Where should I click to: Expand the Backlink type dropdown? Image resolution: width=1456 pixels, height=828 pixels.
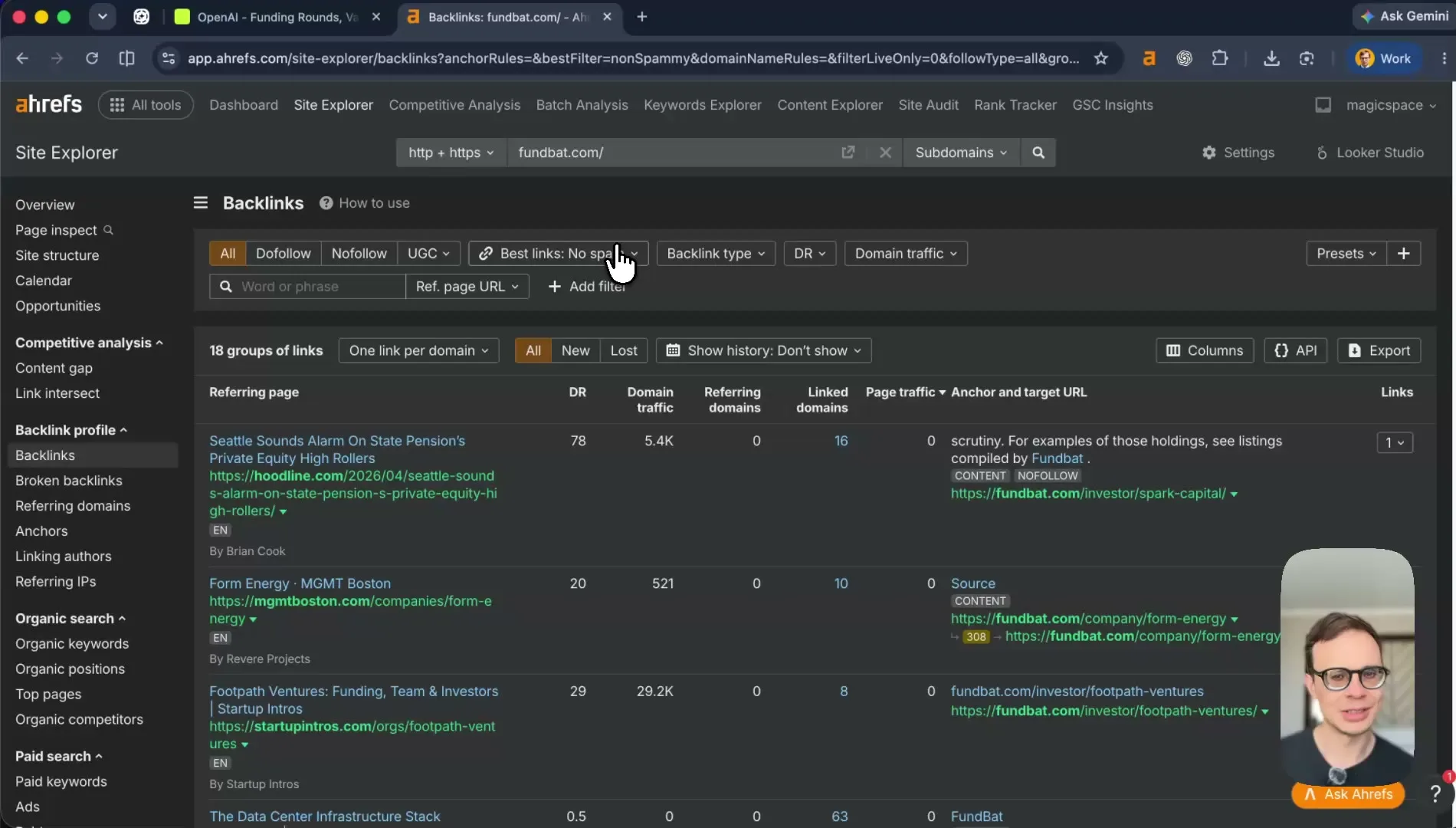[716, 254]
